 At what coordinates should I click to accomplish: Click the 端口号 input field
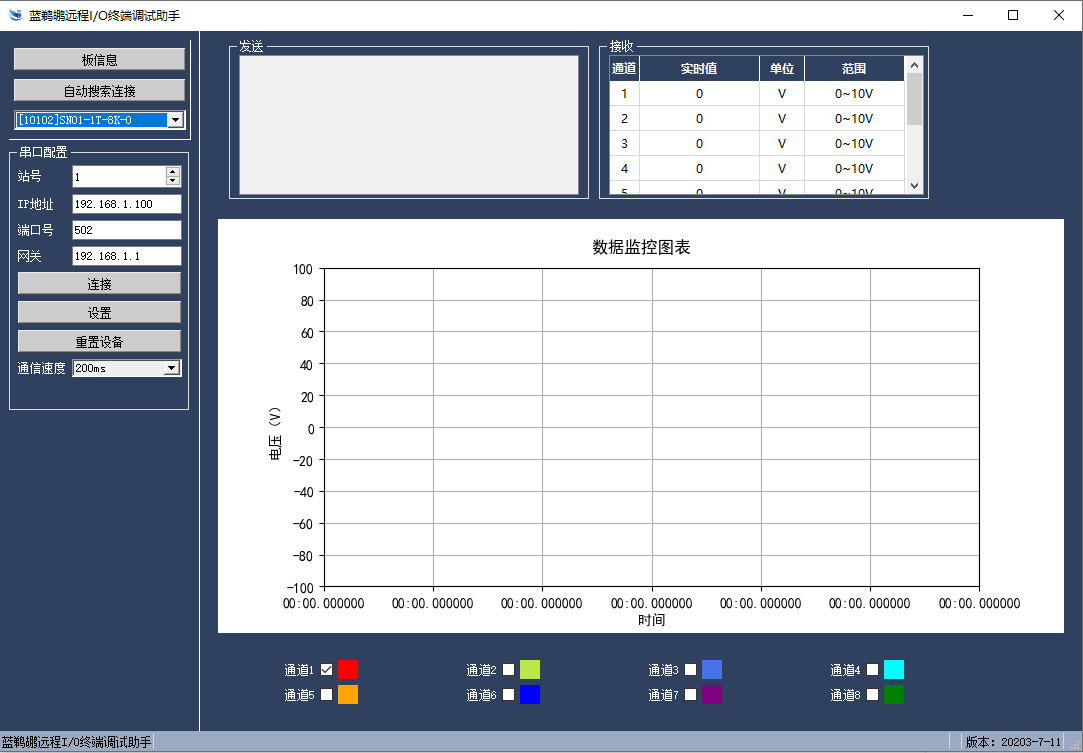126,230
